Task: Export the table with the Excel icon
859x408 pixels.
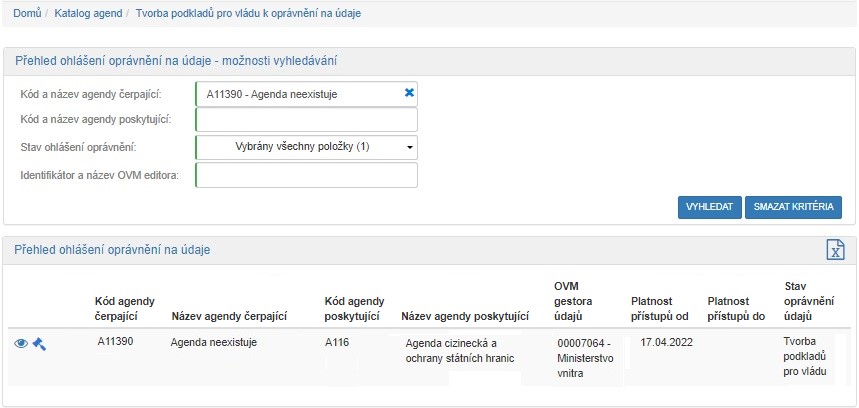Action: 835,250
